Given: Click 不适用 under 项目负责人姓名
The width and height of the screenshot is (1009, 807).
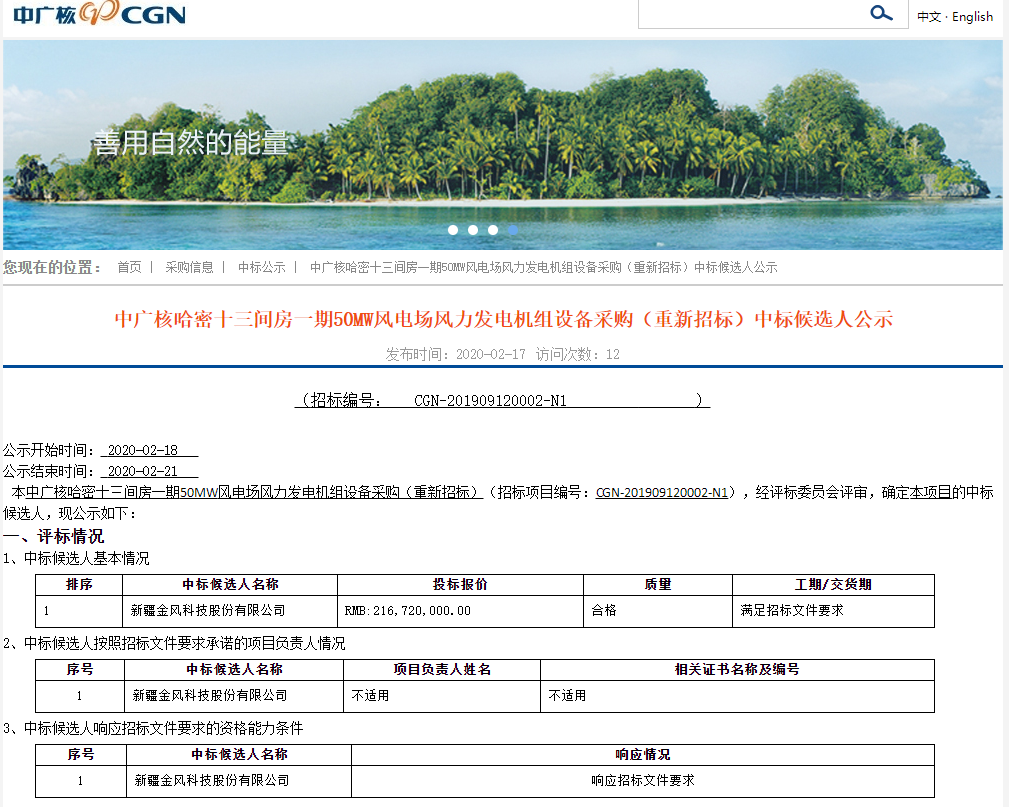Looking at the screenshot, I should click(x=370, y=696).
